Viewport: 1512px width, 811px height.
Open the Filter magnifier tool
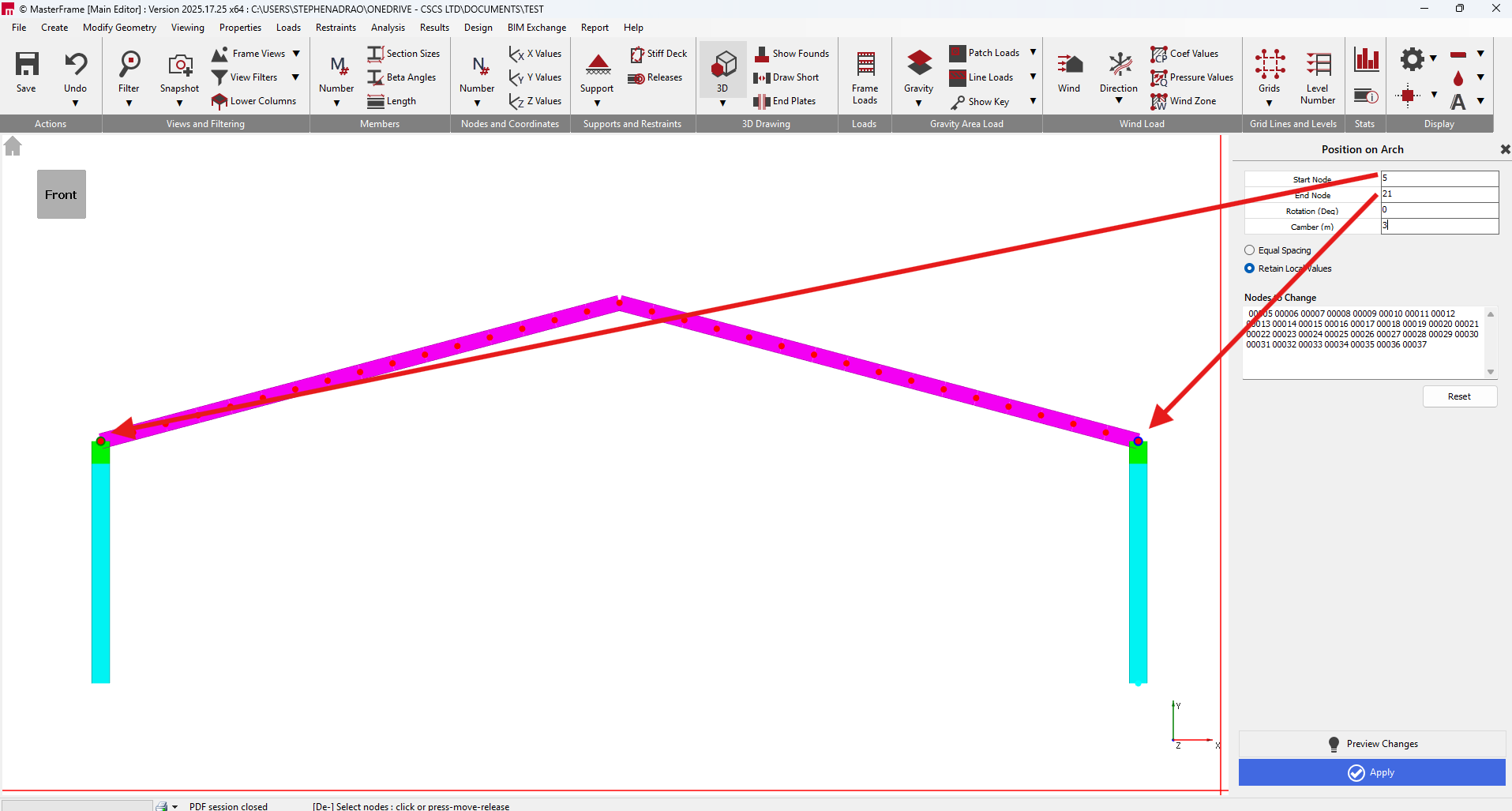pos(129,64)
